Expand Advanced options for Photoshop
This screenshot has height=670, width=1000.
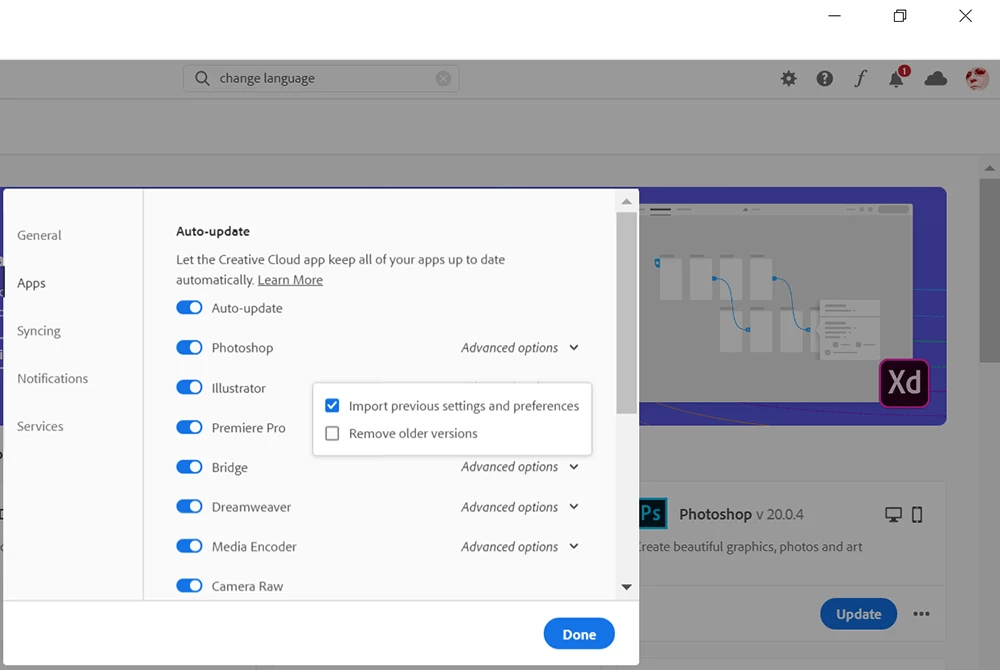520,347
